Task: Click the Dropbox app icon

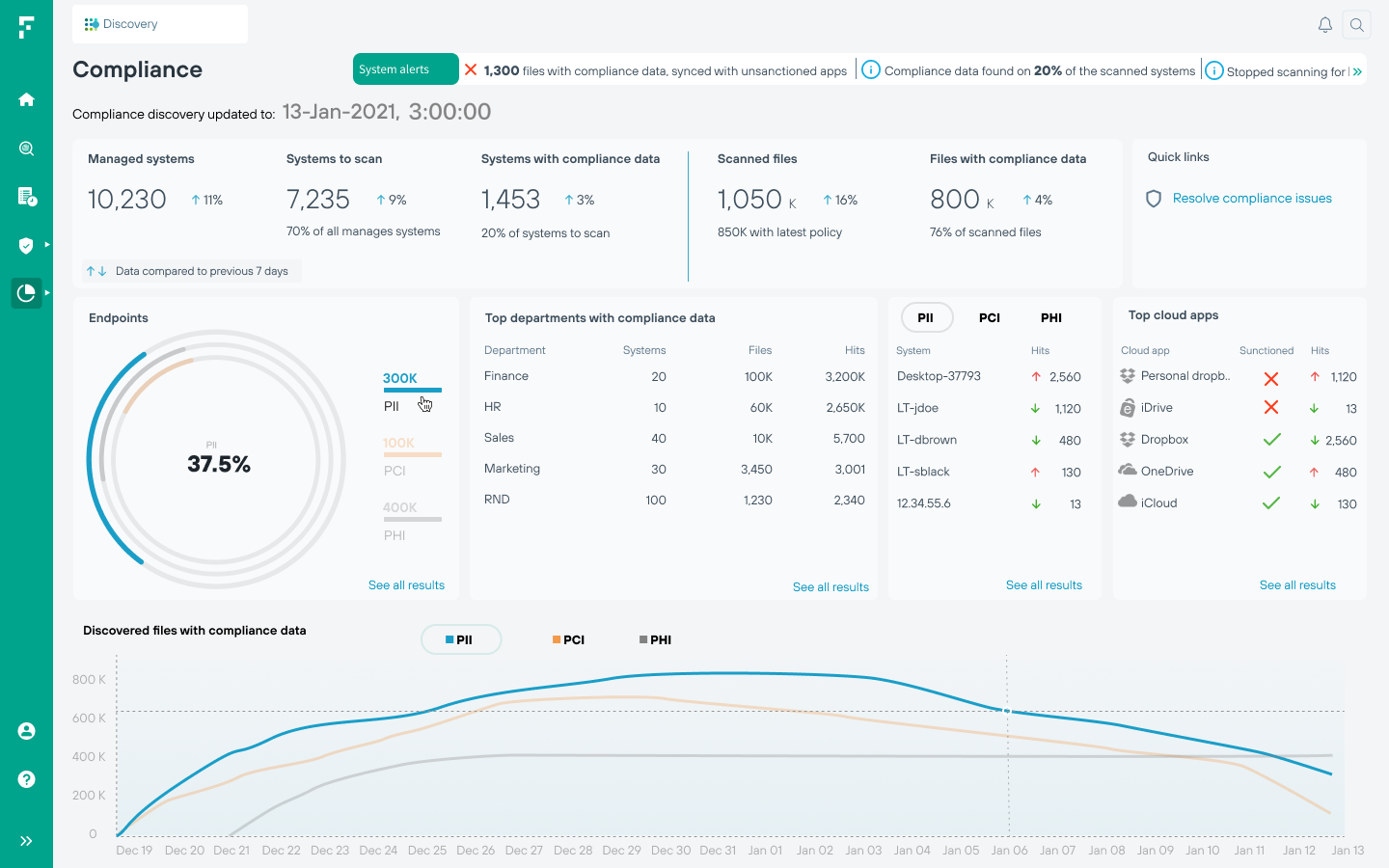Action: (x=1127, y=440)
